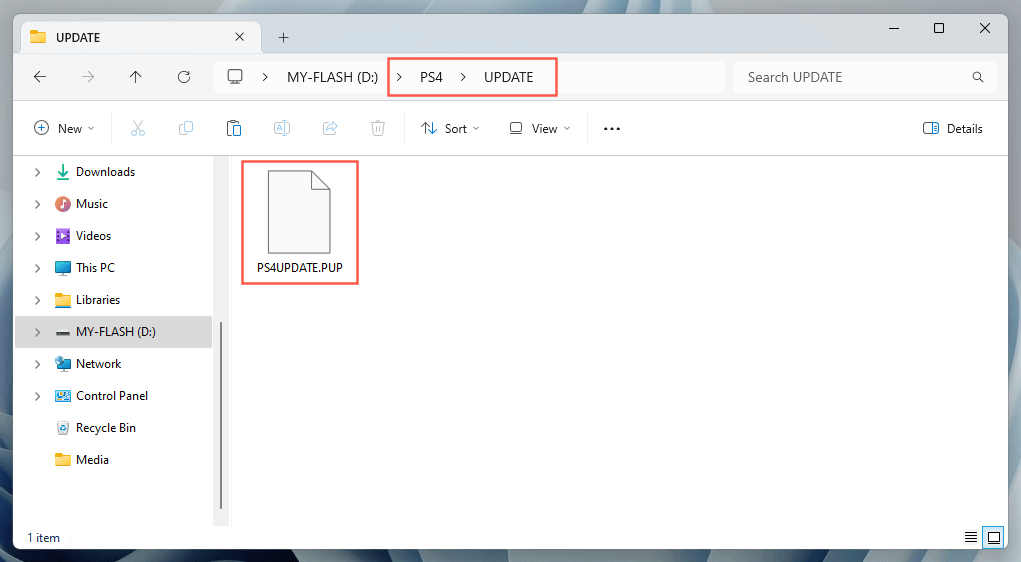Navigate to PS4 in the breadcrumb
Viewport: 1021px width, 562px height.
coord(431,77)
